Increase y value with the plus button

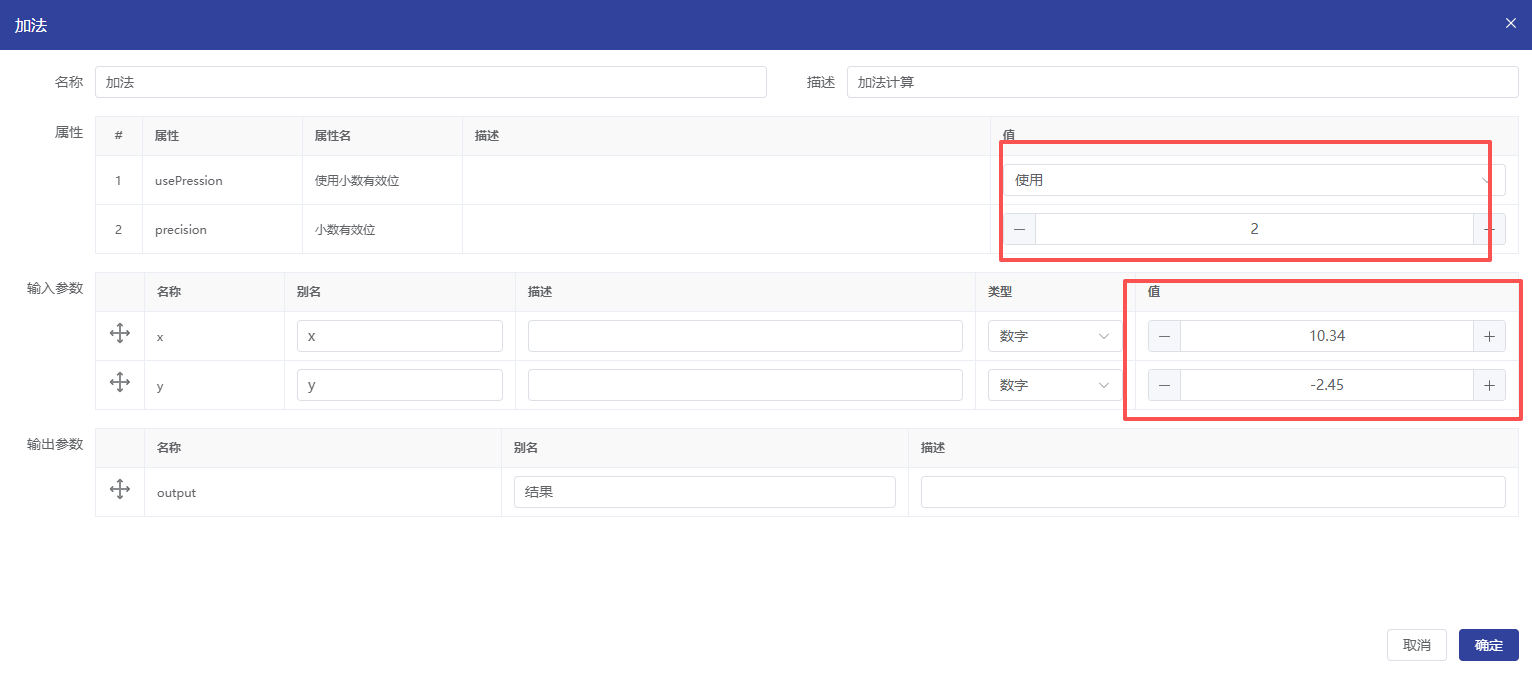(1489, 385)
